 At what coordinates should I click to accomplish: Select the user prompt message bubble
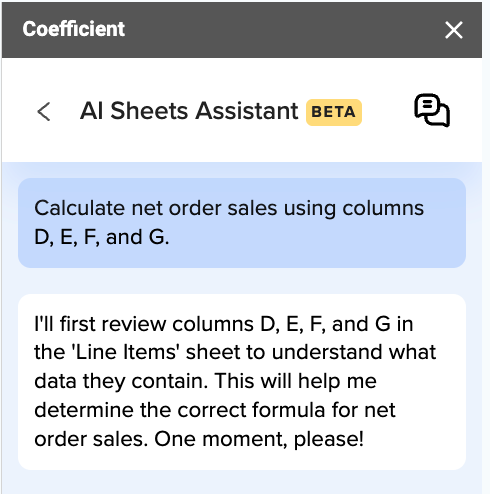pos(242,223)
